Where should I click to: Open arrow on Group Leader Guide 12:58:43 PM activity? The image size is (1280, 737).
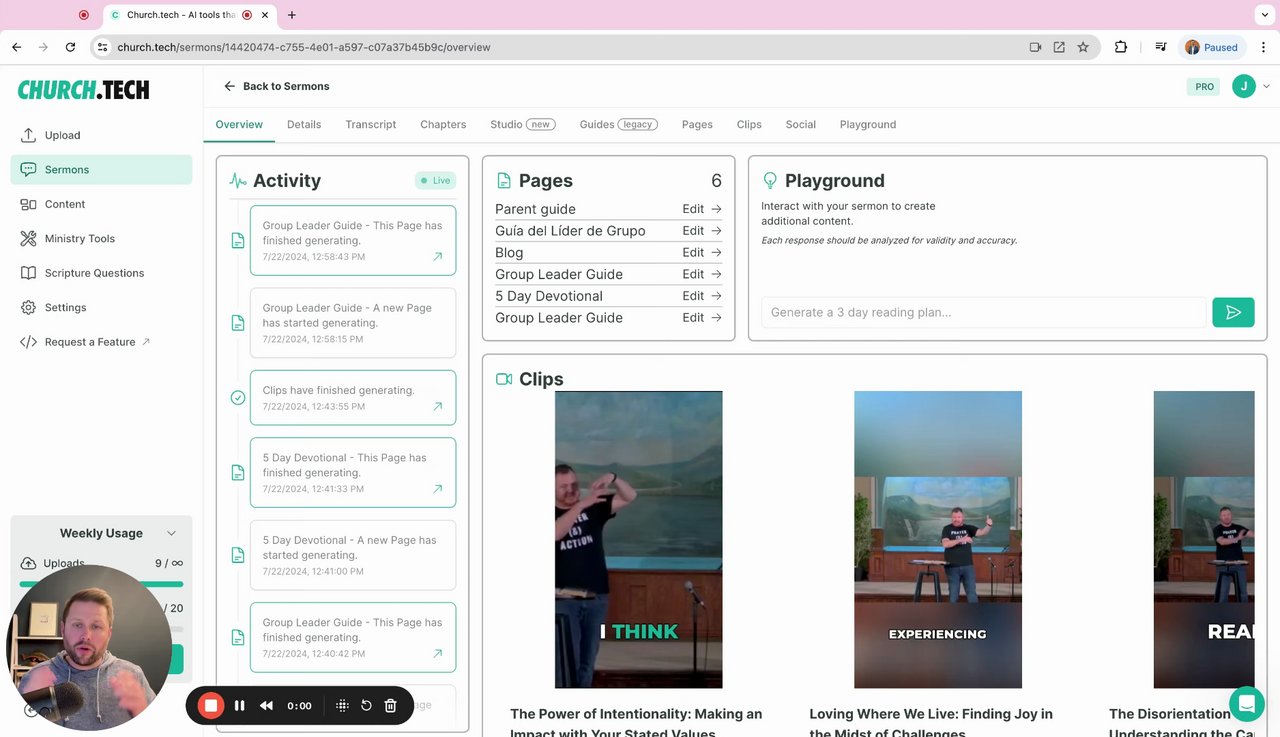[438, 257]
